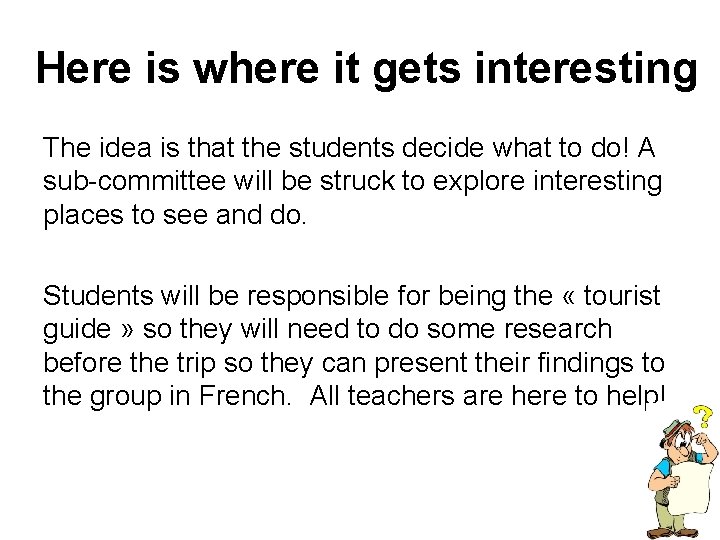
Task: Click the confused tourist cartoon image
Action: point(683,472)
